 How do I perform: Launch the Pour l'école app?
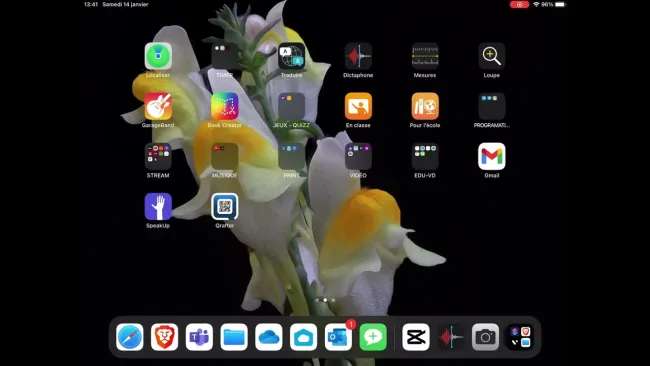pyautogui.click(x=425, y=106)
